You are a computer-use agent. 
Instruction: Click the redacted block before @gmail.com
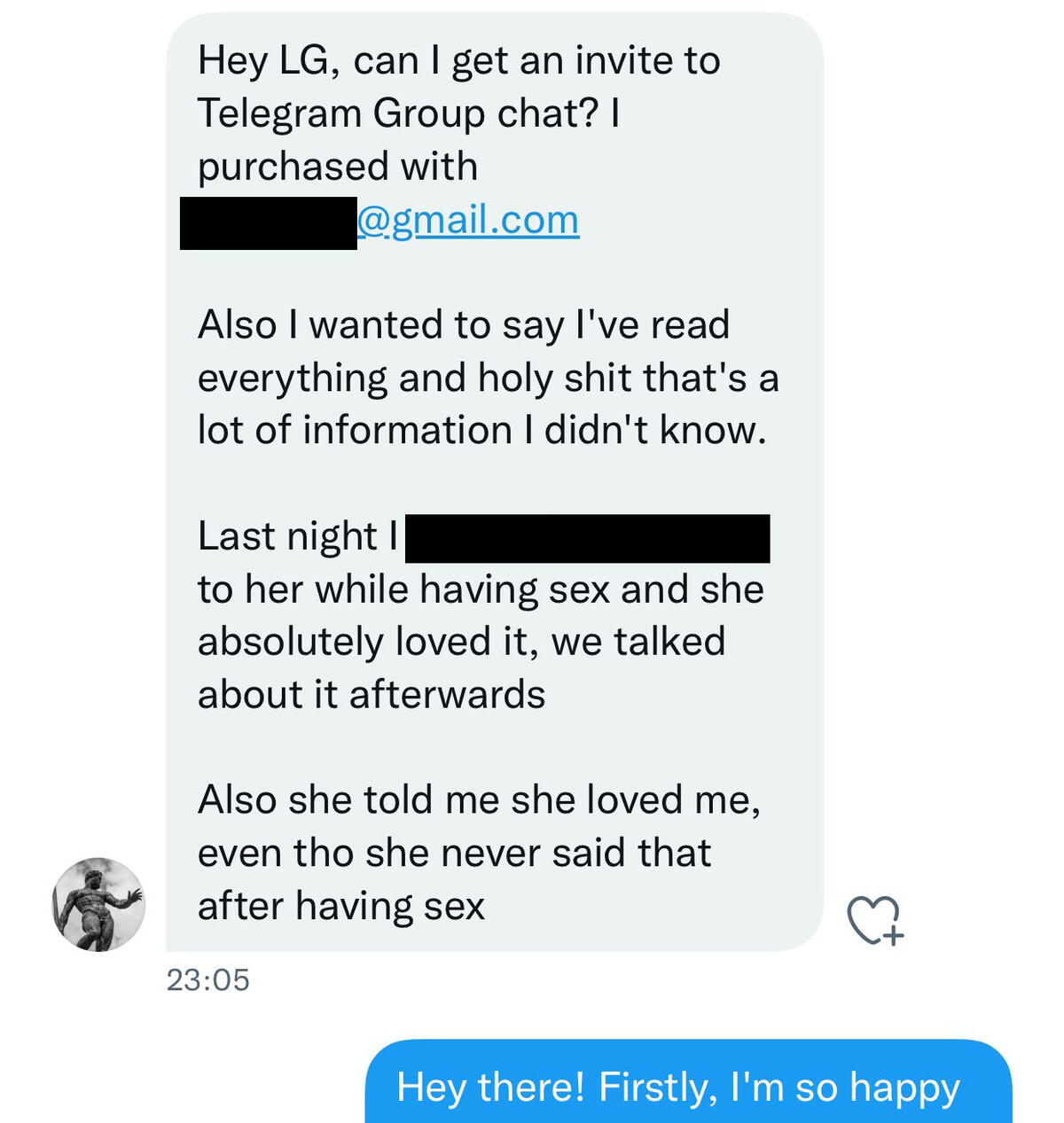tap(269, 223)
